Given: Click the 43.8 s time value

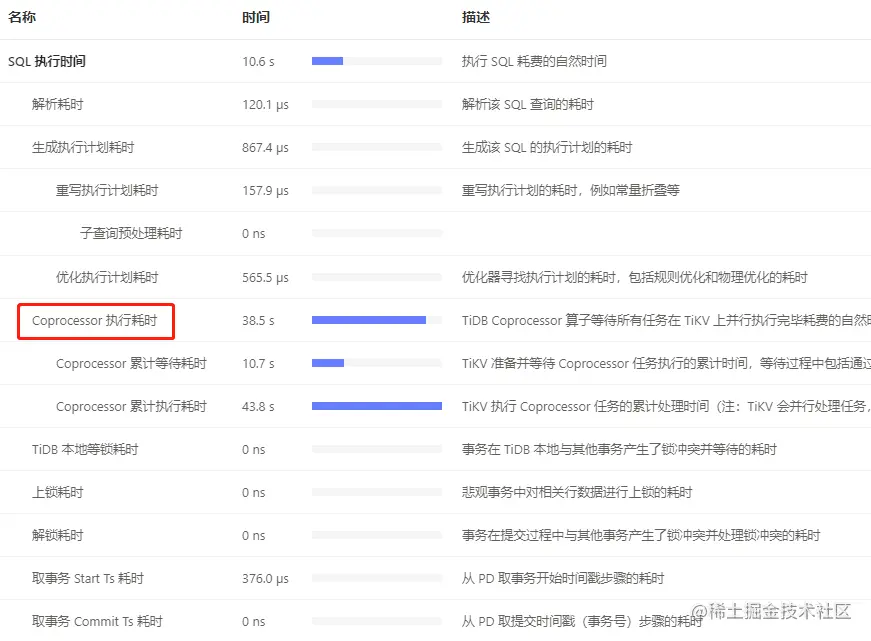Looking at the screenshot, I should point(258,407).
